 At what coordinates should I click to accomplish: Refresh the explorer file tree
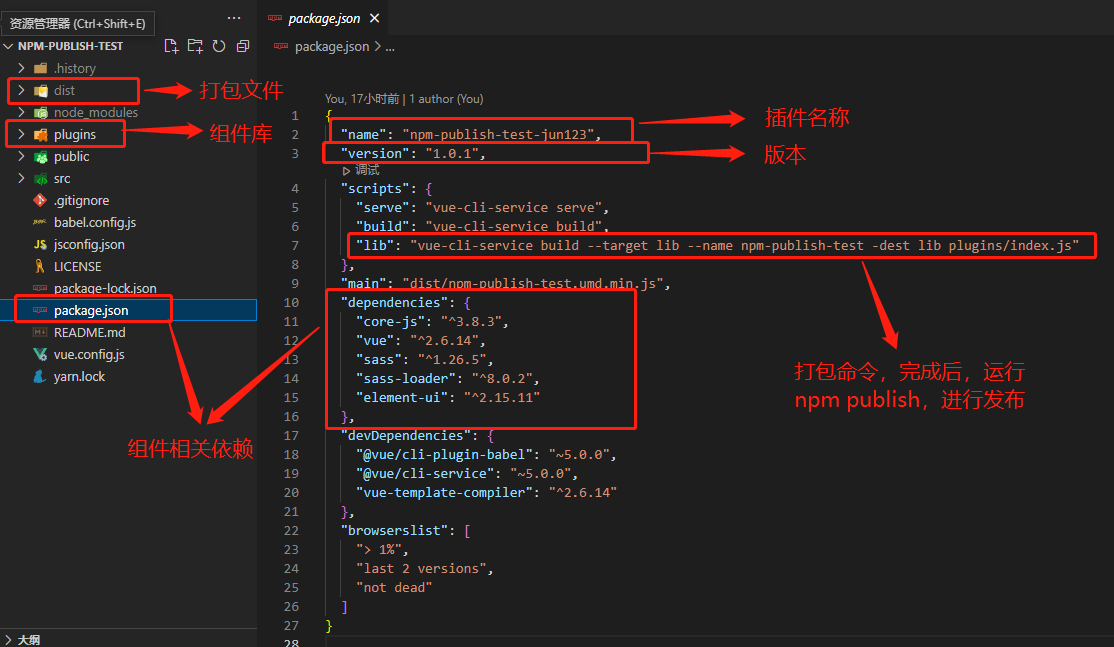point(219,46)
